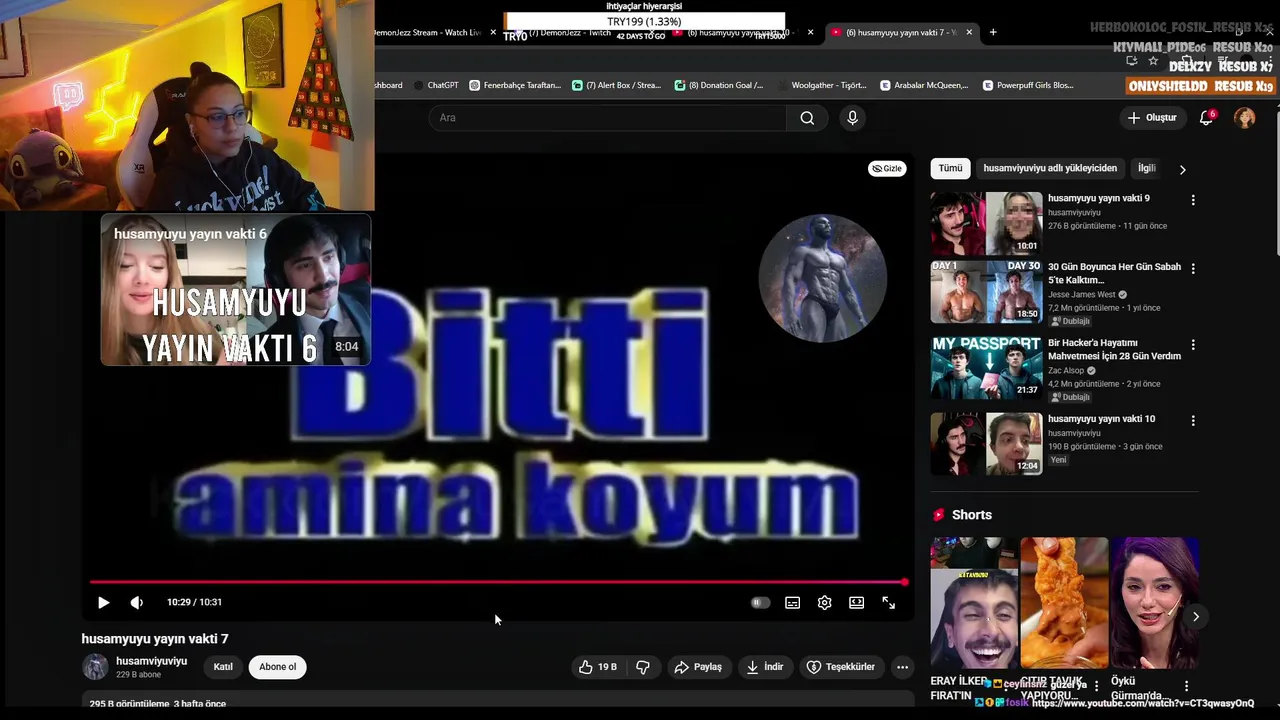The height and width of the screenshot is (720, 1280).
Task: Start voice search with microphone icon
Action: [852, 118]
